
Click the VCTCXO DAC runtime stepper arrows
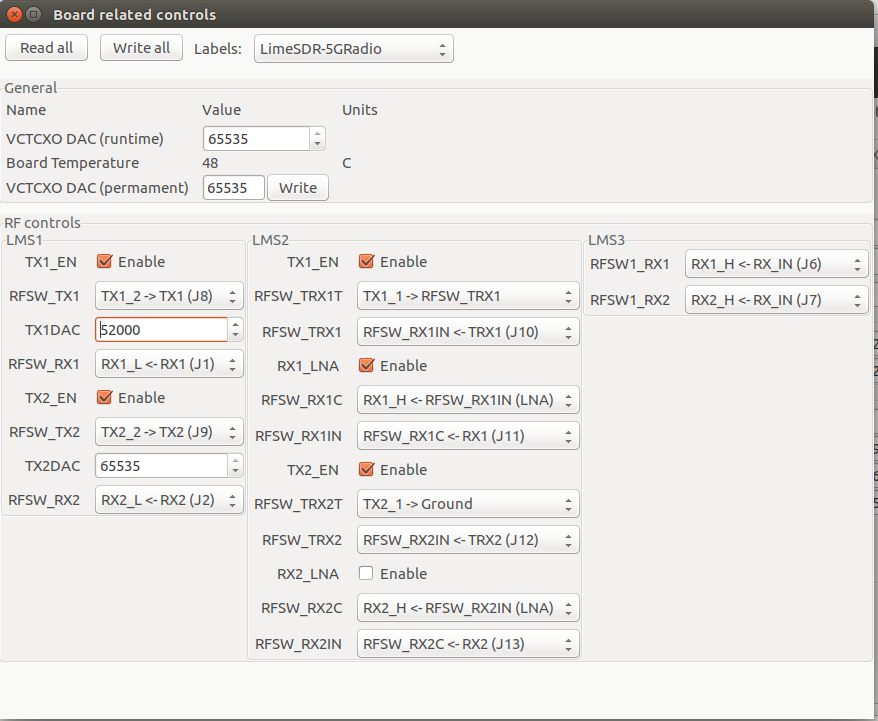(317, 139)
